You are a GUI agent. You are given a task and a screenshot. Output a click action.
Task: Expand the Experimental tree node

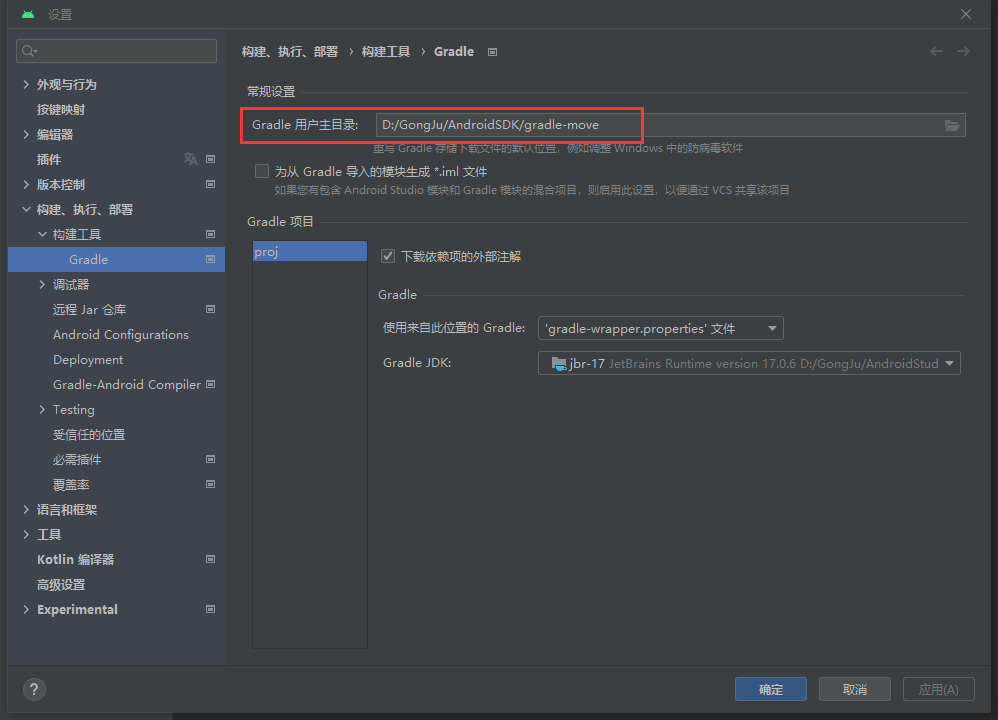click(x=26, y=609)
